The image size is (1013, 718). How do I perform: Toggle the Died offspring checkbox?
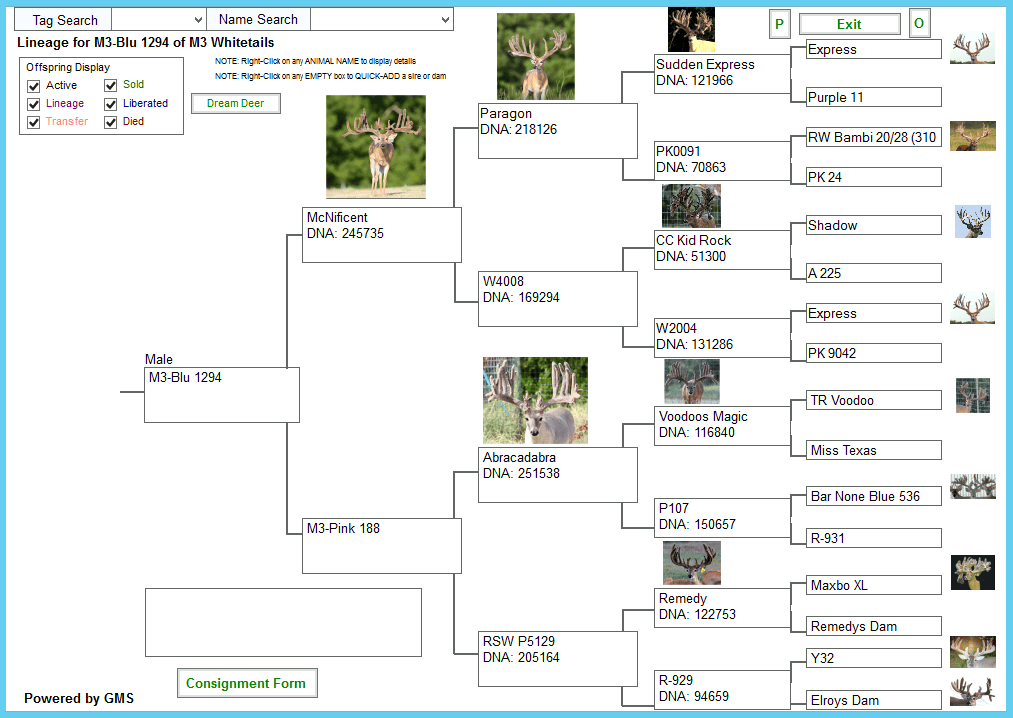[111, 122]
